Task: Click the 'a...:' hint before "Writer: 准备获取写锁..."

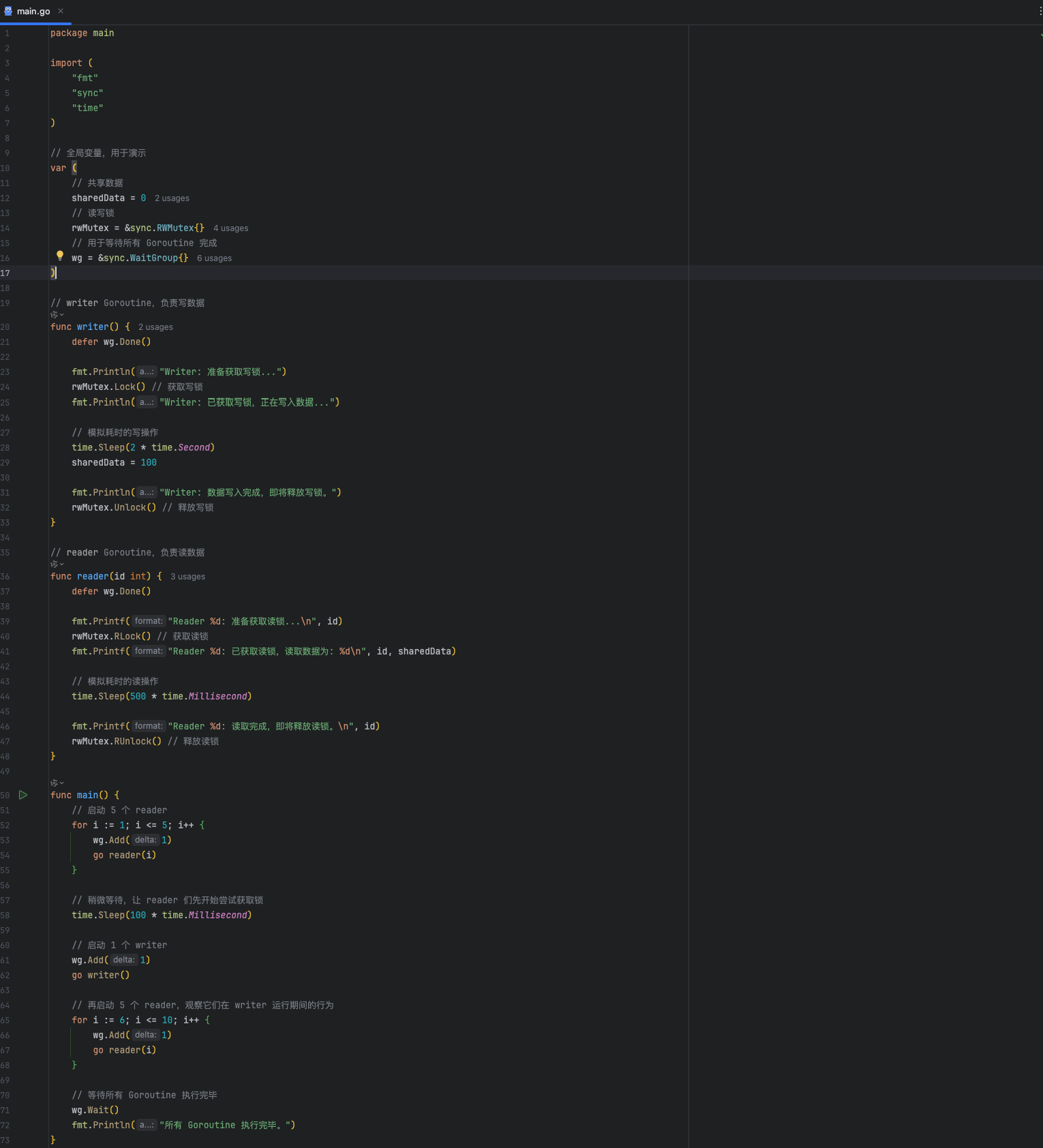Action: click(147, 372)
